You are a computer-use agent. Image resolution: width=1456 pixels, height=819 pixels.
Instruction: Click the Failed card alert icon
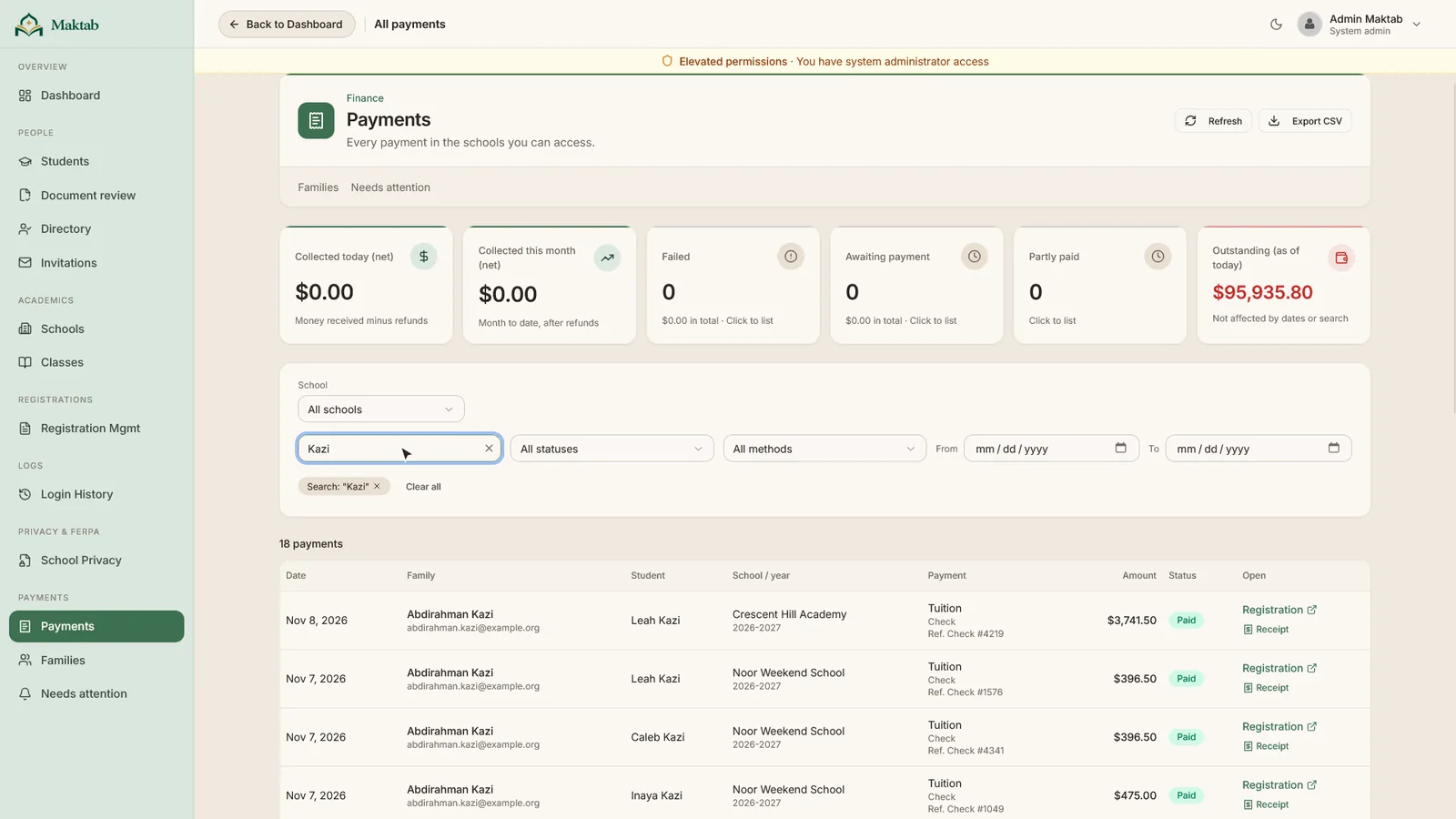[x=791, y=257]
